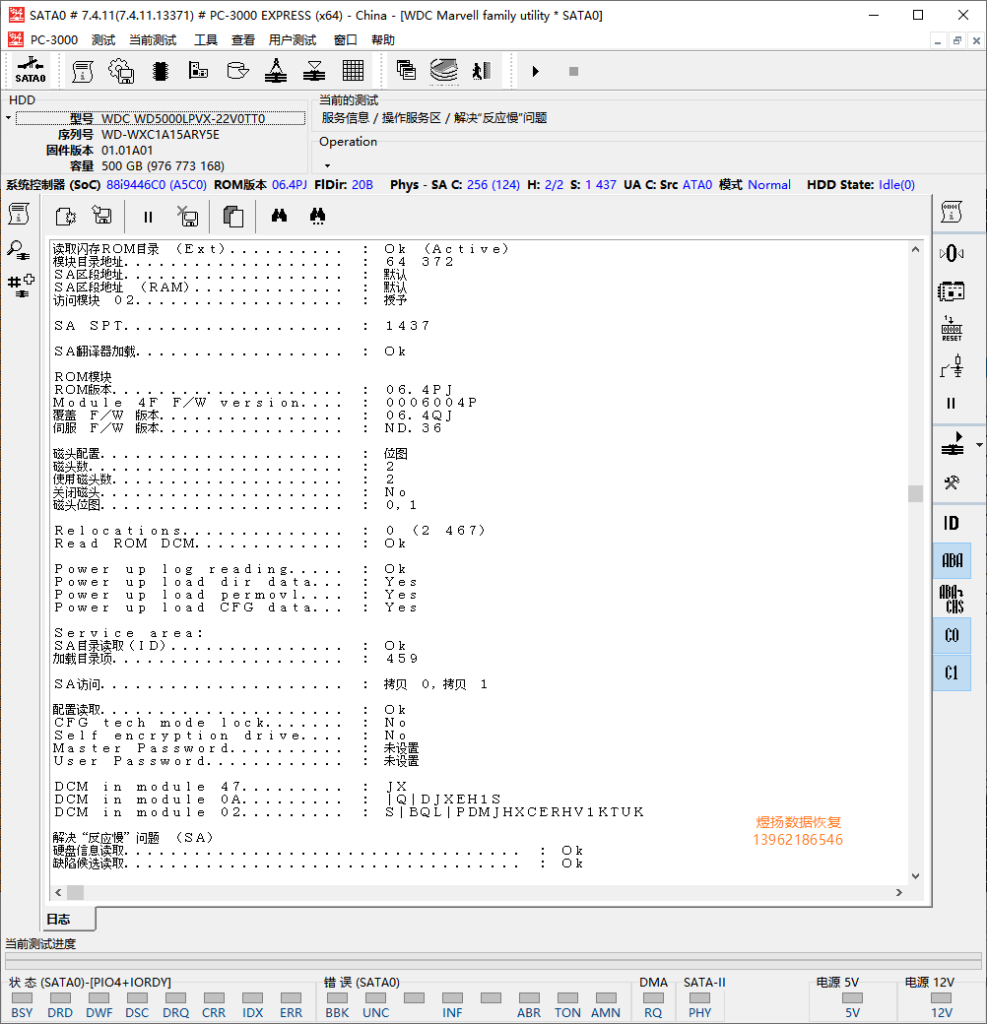Click the info scroll icon in left sidebar
The height and width of the screenshot is (1024, 987).
(x=19, y=214)
